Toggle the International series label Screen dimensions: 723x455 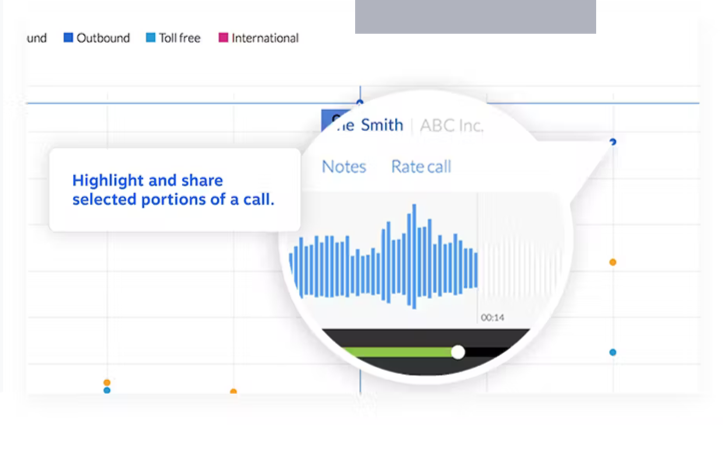(265, 38)
